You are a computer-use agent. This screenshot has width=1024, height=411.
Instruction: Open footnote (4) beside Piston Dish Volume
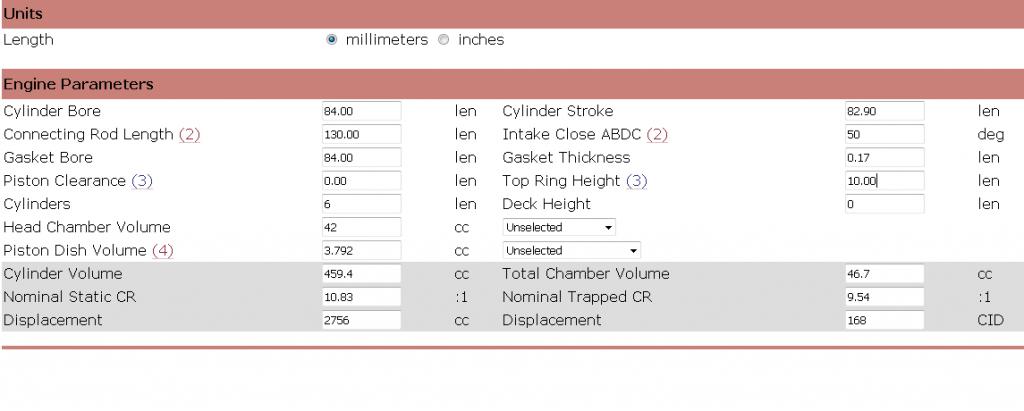[x=162, y=250]
